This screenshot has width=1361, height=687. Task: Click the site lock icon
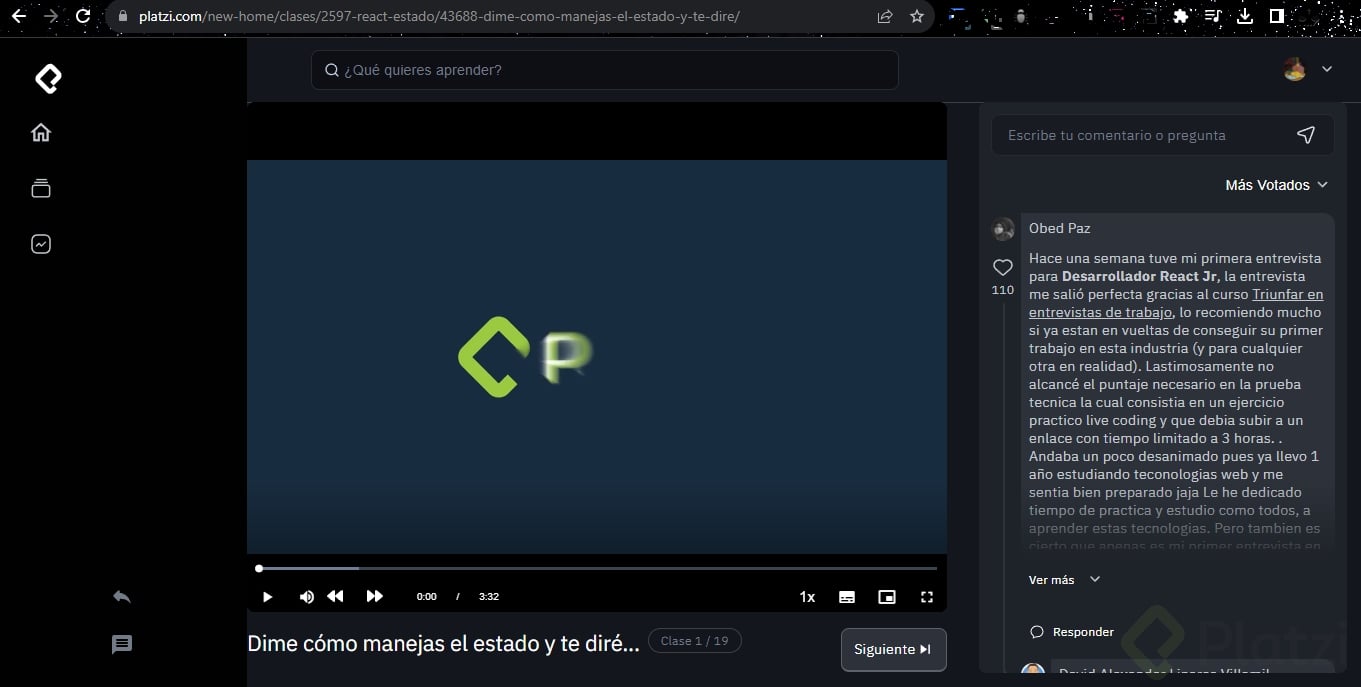coord(122,16)
